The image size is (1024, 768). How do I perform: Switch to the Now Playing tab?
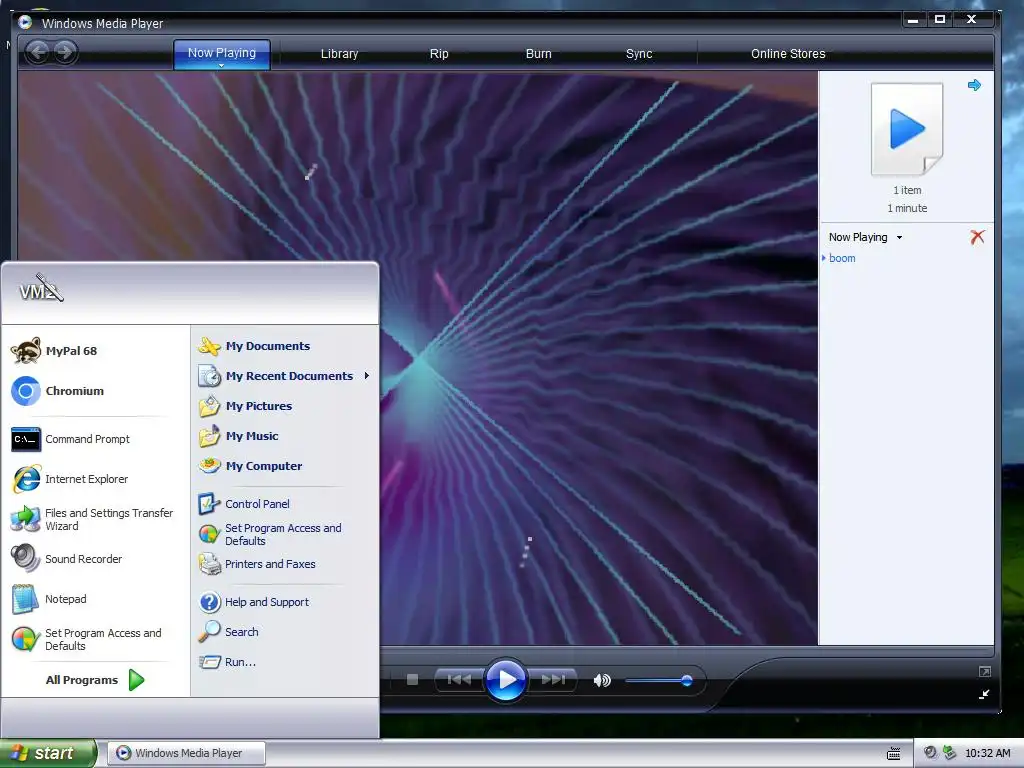click(x=222, y=53)
